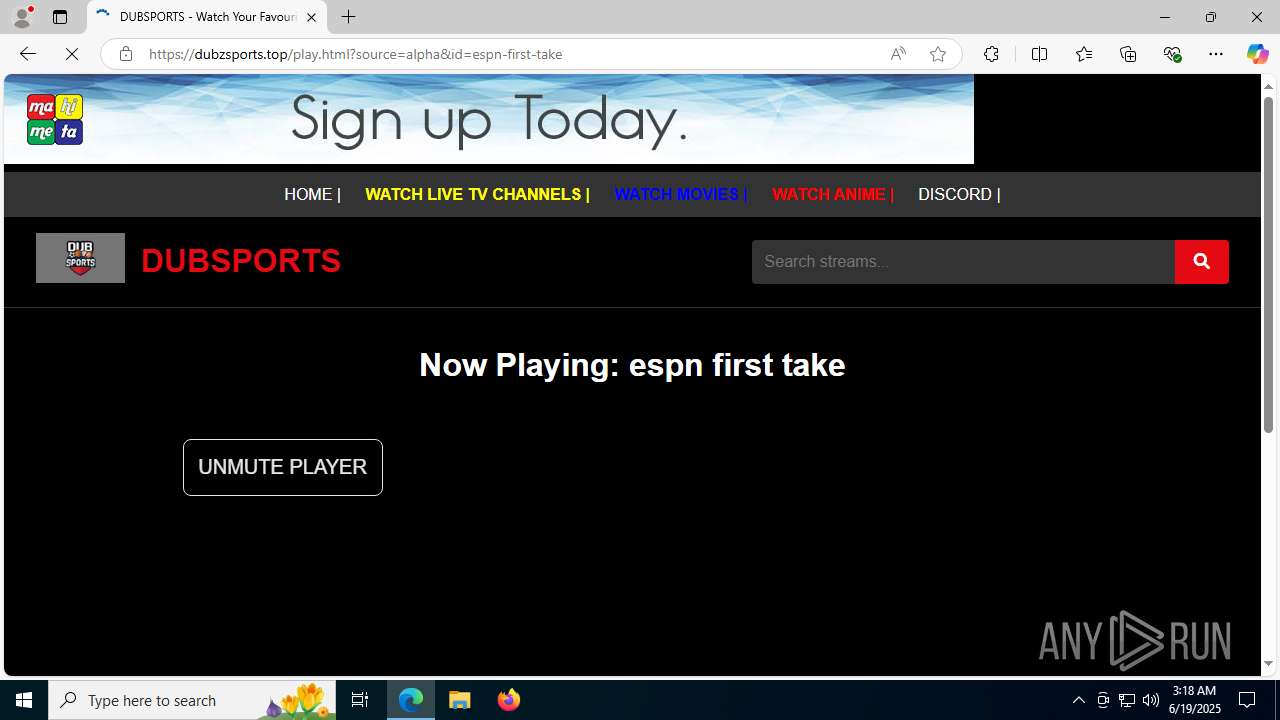Image resolution: width=1280 pixels, height=720 pixels.
Task: Click the Sign up Today banner ad
Action: 489,119
